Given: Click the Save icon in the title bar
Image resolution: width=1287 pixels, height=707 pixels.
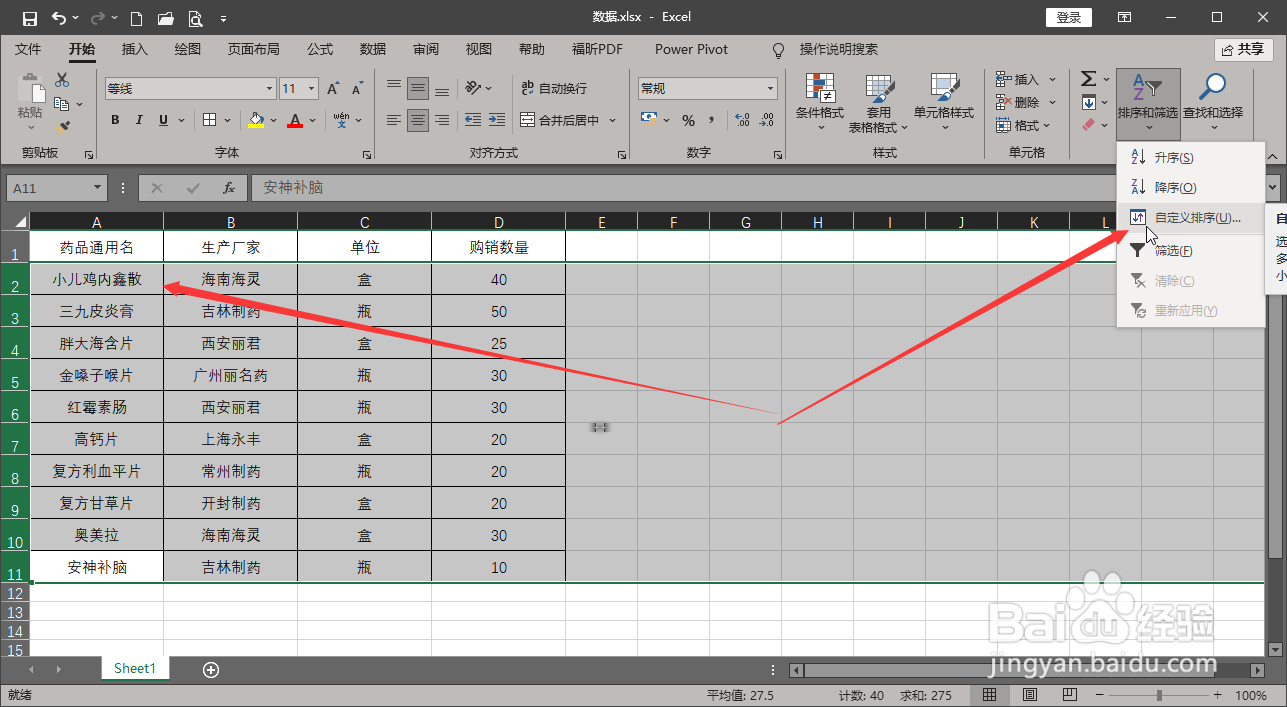Looking at the screenshot, I should pyautogui.click(x=29, y=18).
